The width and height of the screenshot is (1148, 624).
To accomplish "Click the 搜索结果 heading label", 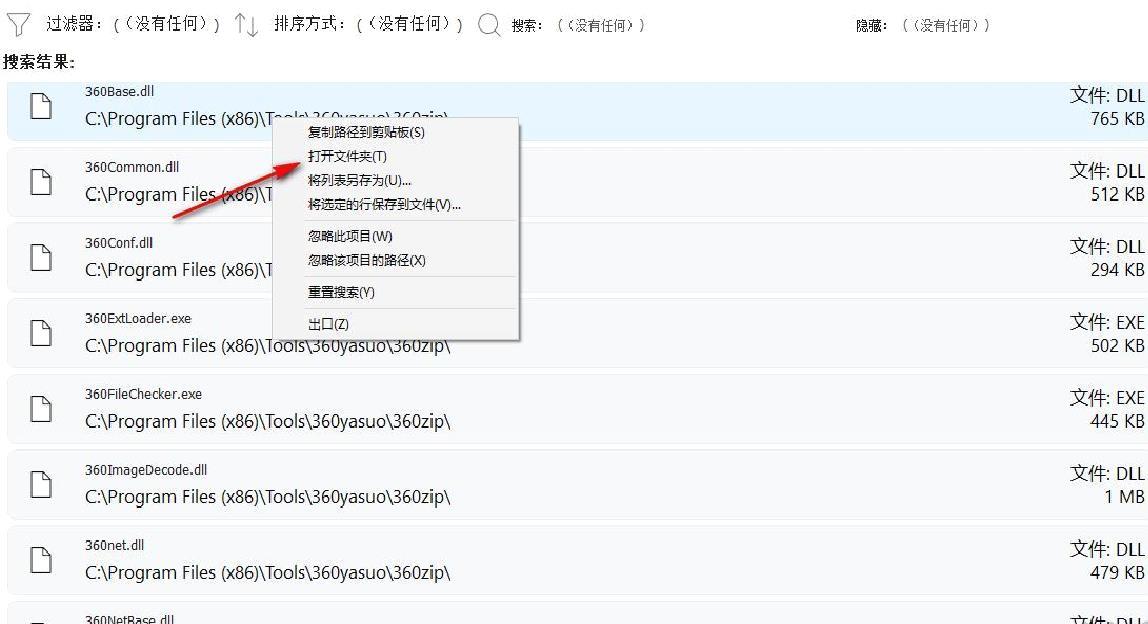I will tap(39, 62).
